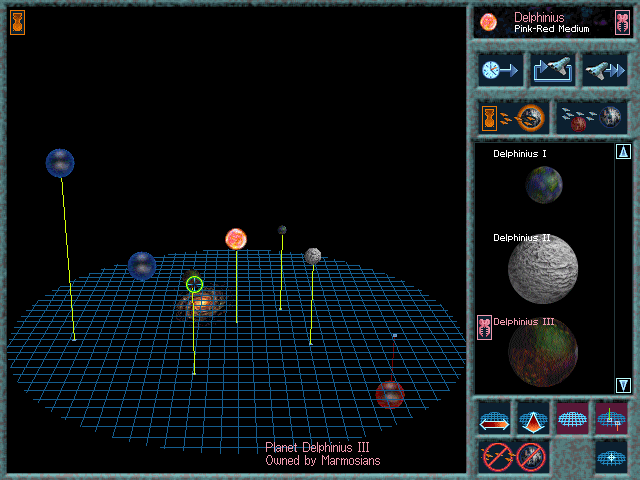Viewport: 640px width, 480px height.
Task: Click the pink Marmosian race emblem beside Delphinius title
Action: [x=622, y=22]
